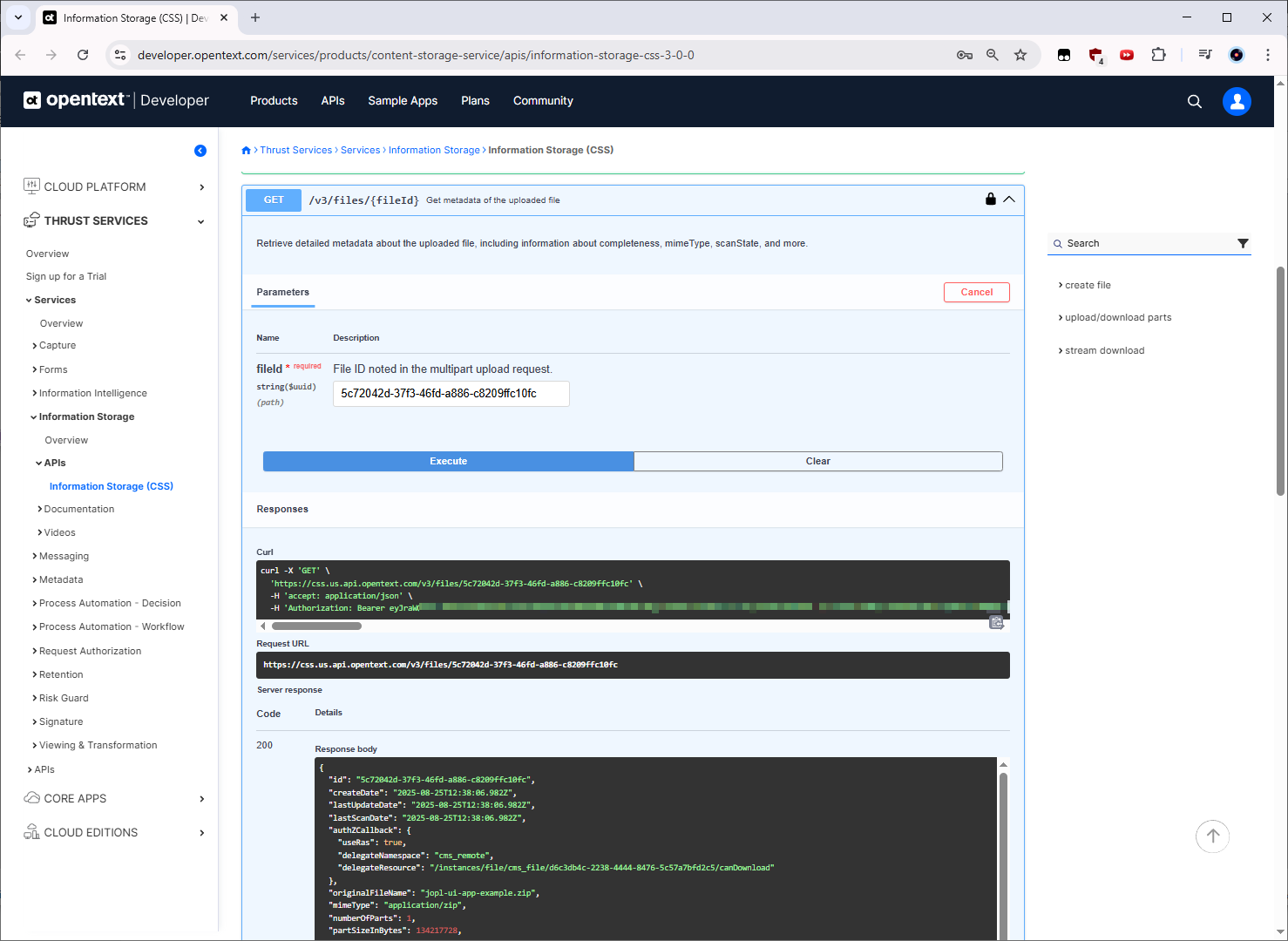1288x941 pixels.
Task: Click the Clear button
Action: [818, 461]
